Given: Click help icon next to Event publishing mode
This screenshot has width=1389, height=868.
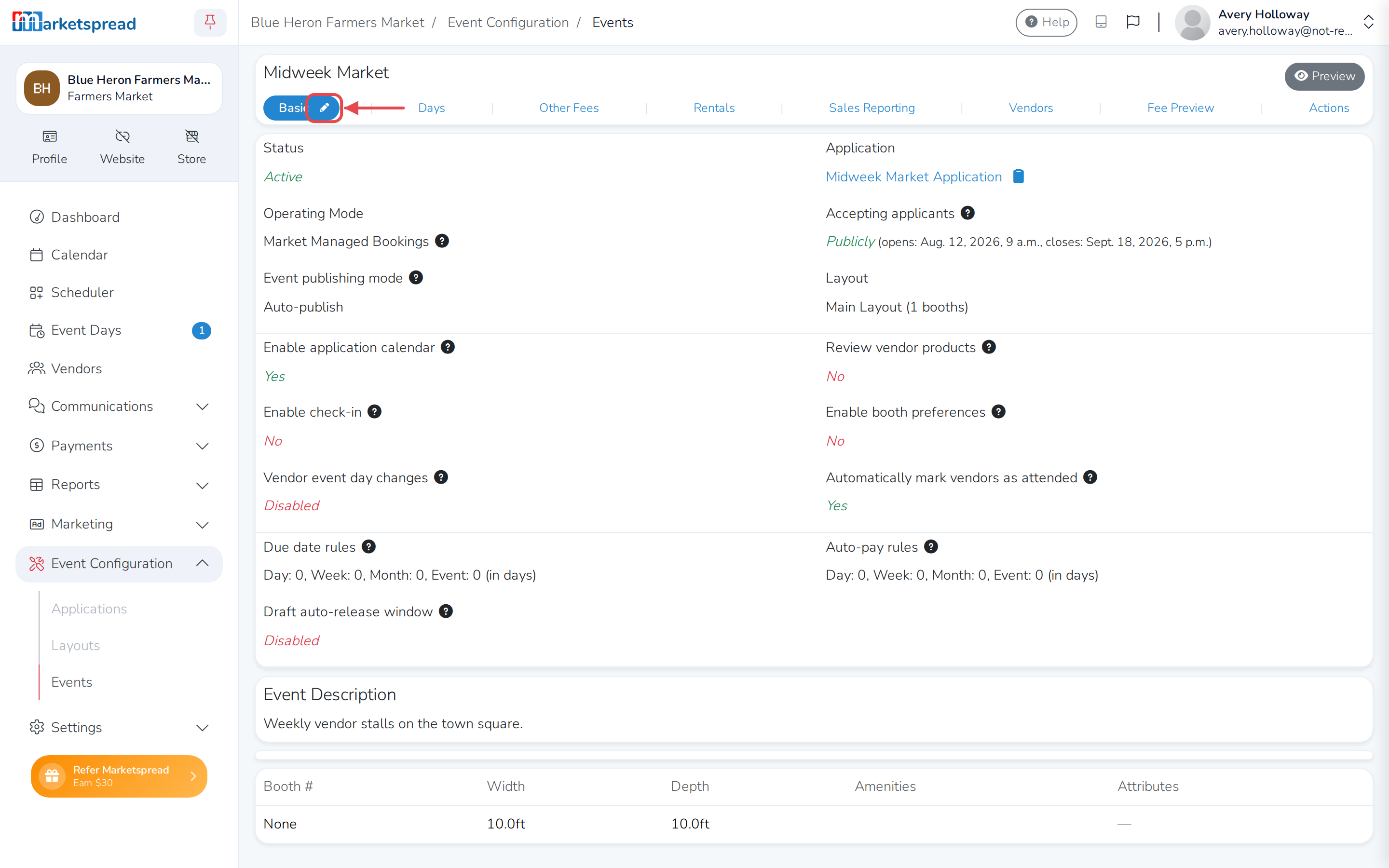Looking at the screenshot, I should 416,278.
